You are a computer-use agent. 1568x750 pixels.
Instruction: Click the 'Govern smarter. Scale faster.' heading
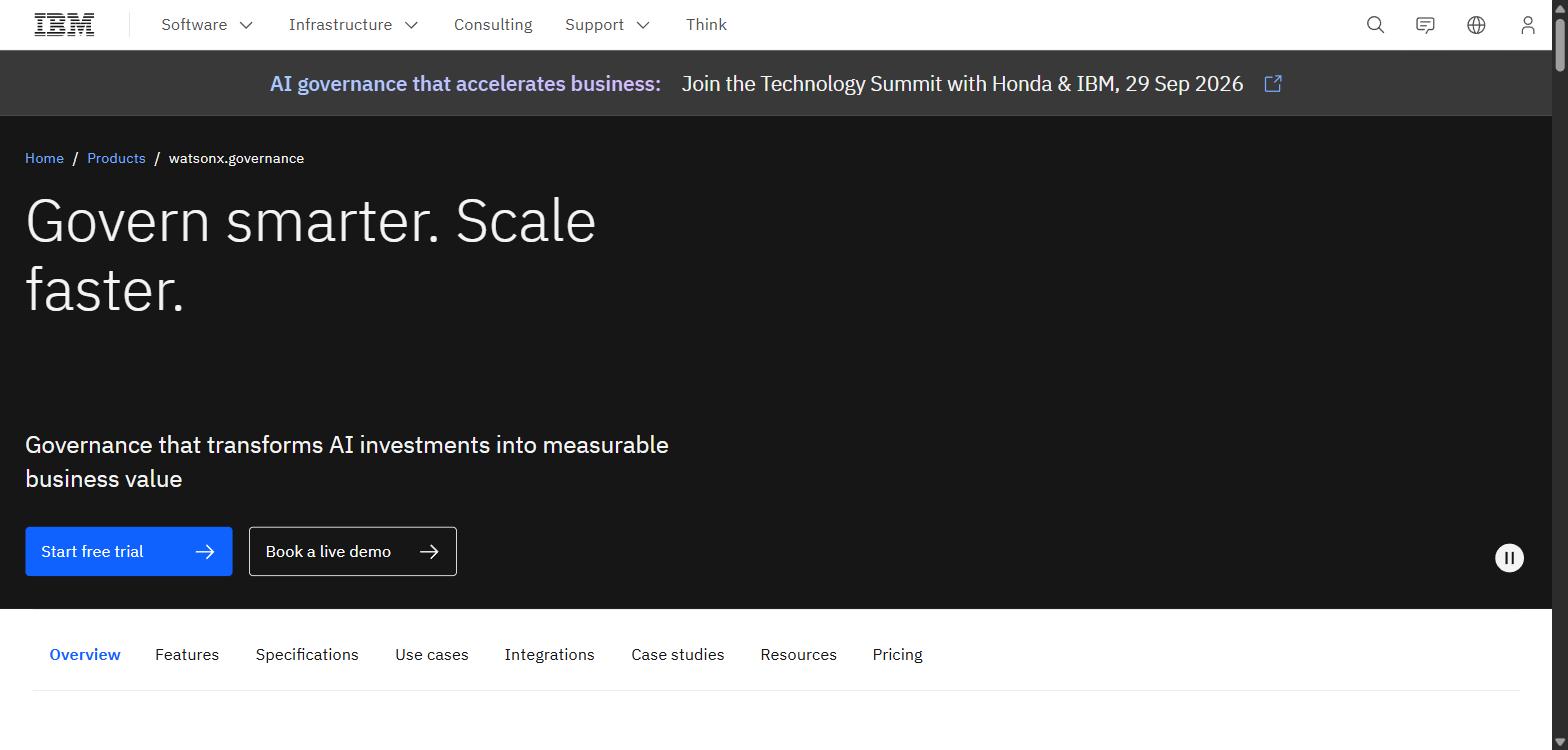point(311,255)
